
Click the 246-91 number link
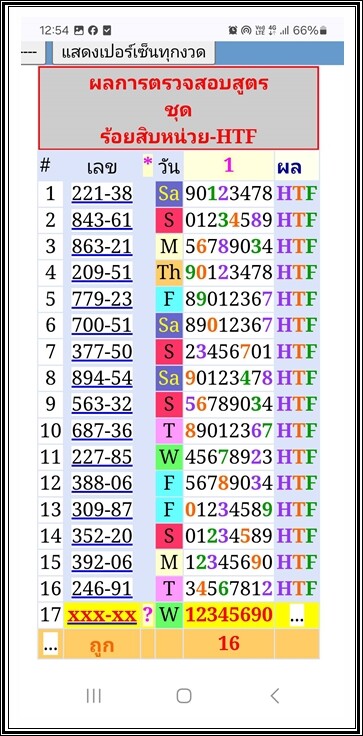click(x=102, y=589)
